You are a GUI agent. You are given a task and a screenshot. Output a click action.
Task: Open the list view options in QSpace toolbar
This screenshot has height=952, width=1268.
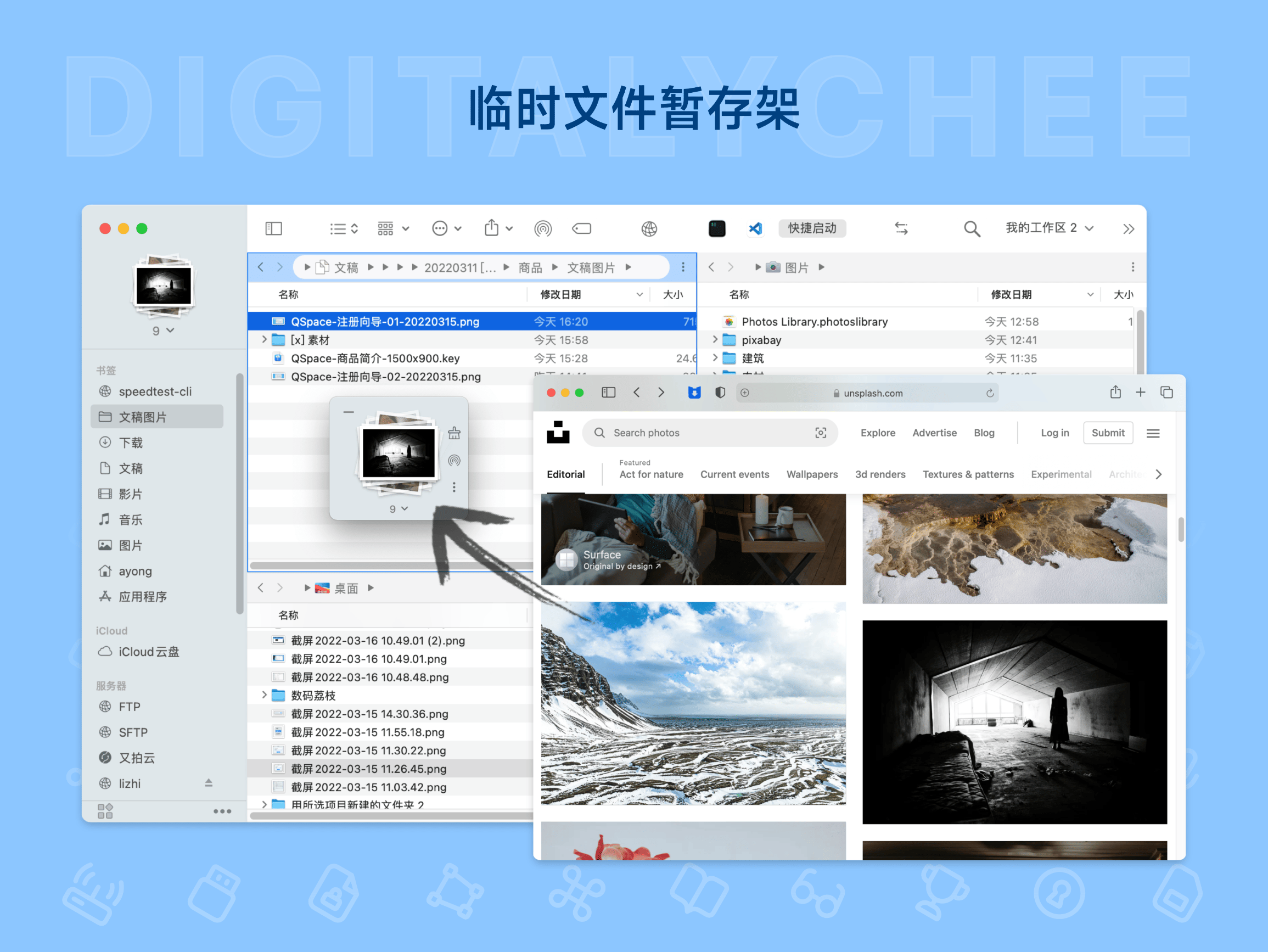coord(344,228)
